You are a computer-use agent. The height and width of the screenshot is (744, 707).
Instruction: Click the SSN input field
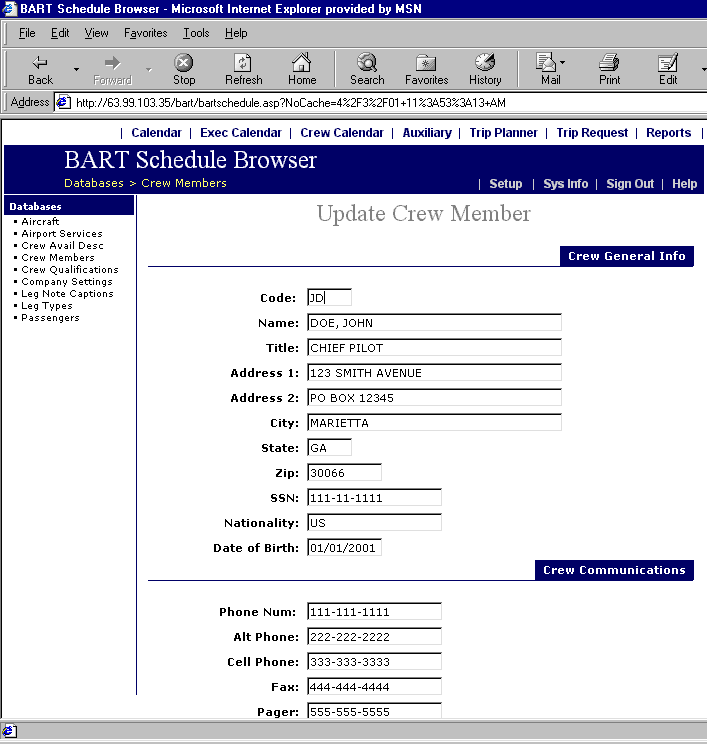(x=374, y=498)
